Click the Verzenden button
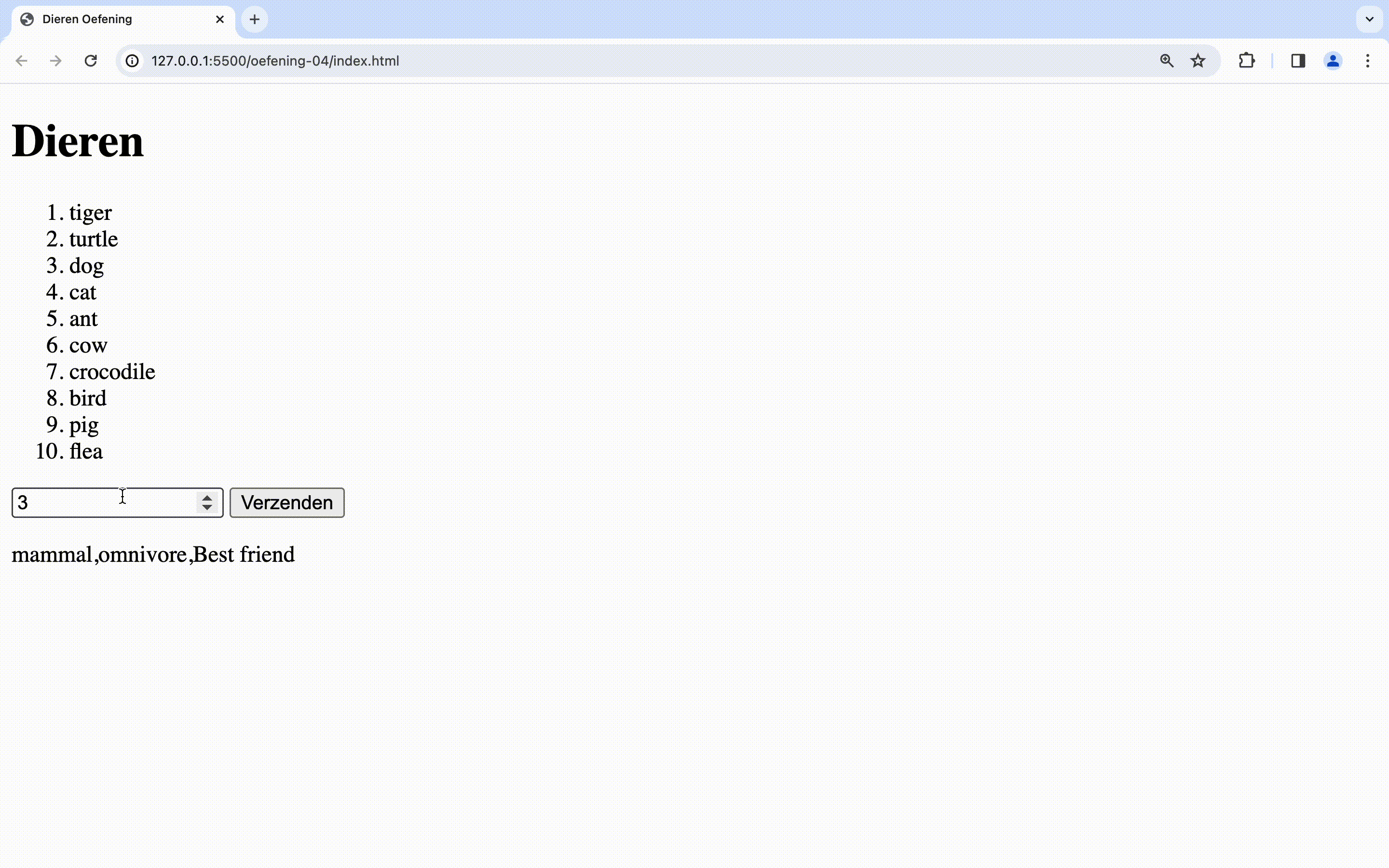The height and width of the screenshot is (868, 1389). (287, 503)
